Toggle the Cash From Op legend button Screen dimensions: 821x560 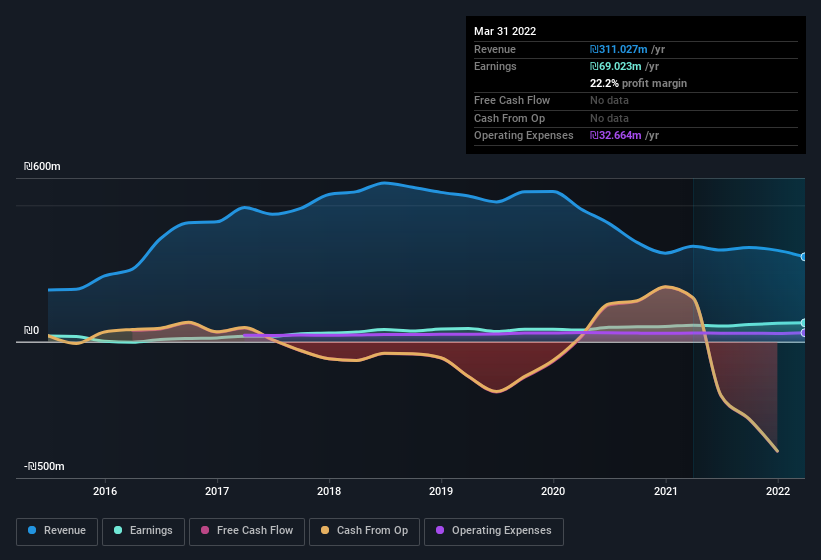click(364, 531)
